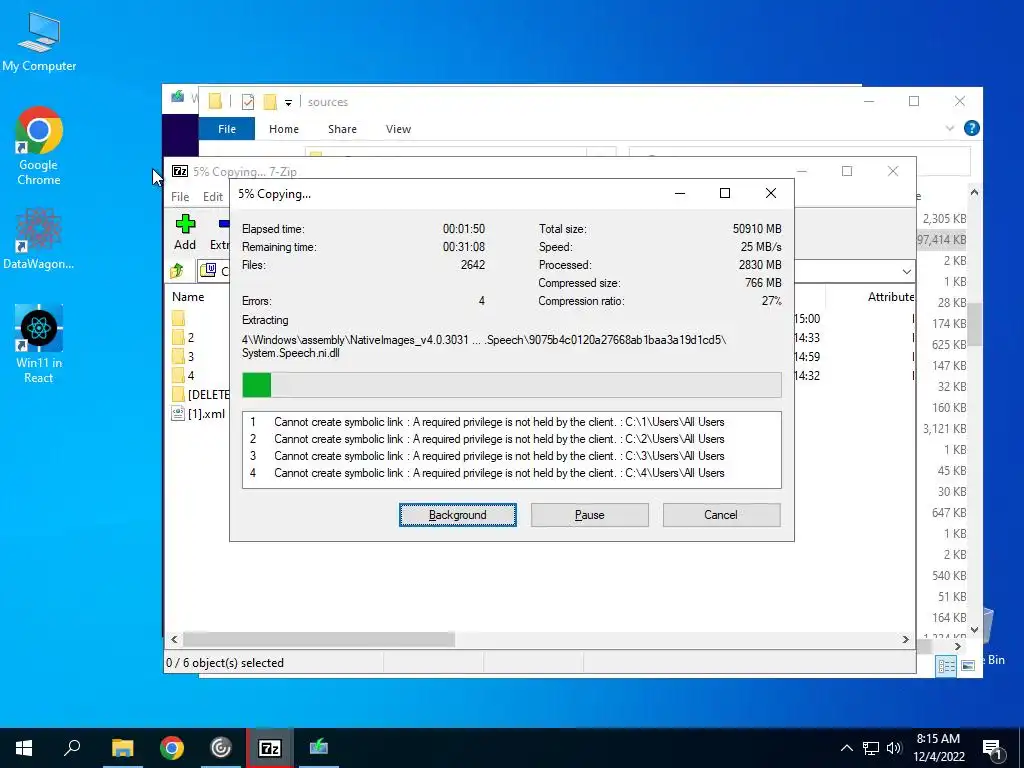Send the copy operation to Background
This screenshot has height=768, width=1024.
458,515
